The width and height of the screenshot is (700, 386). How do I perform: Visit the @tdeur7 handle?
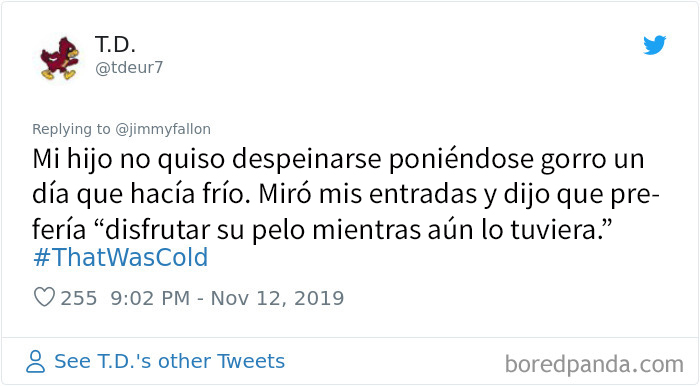click(x=129, y=67)
